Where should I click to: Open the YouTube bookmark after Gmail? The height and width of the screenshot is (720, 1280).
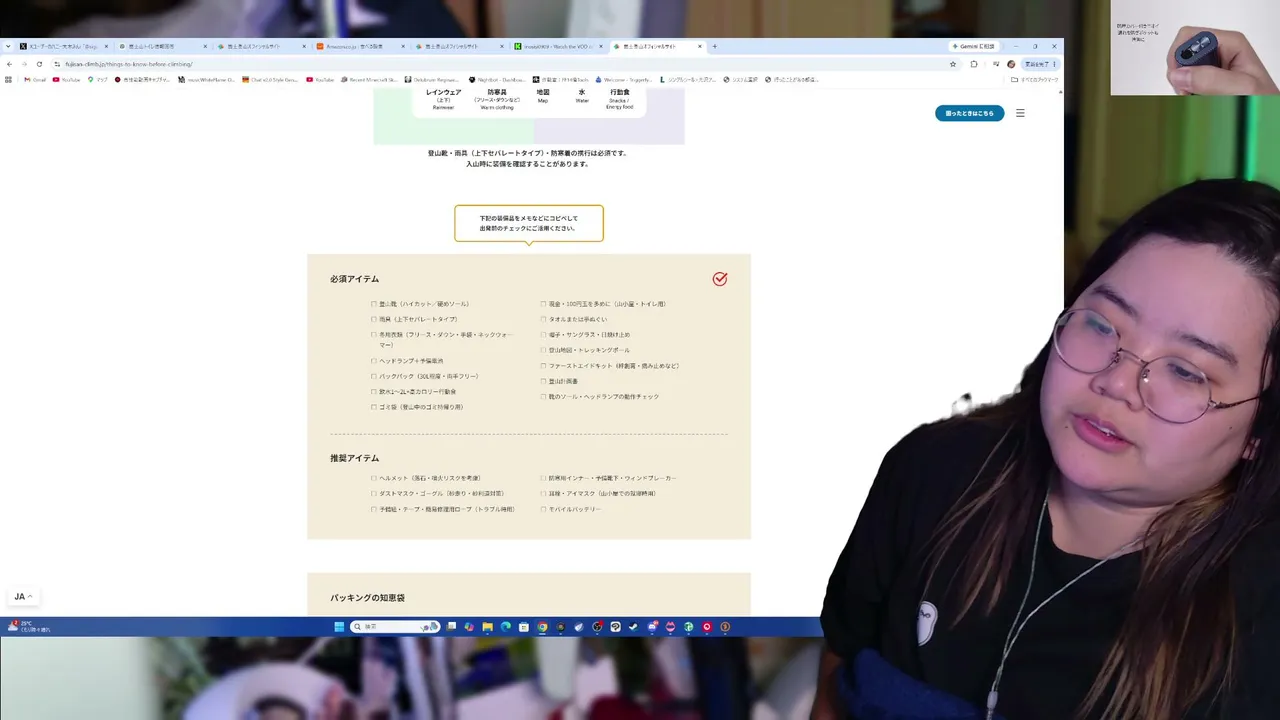click(x=66, y=80)
